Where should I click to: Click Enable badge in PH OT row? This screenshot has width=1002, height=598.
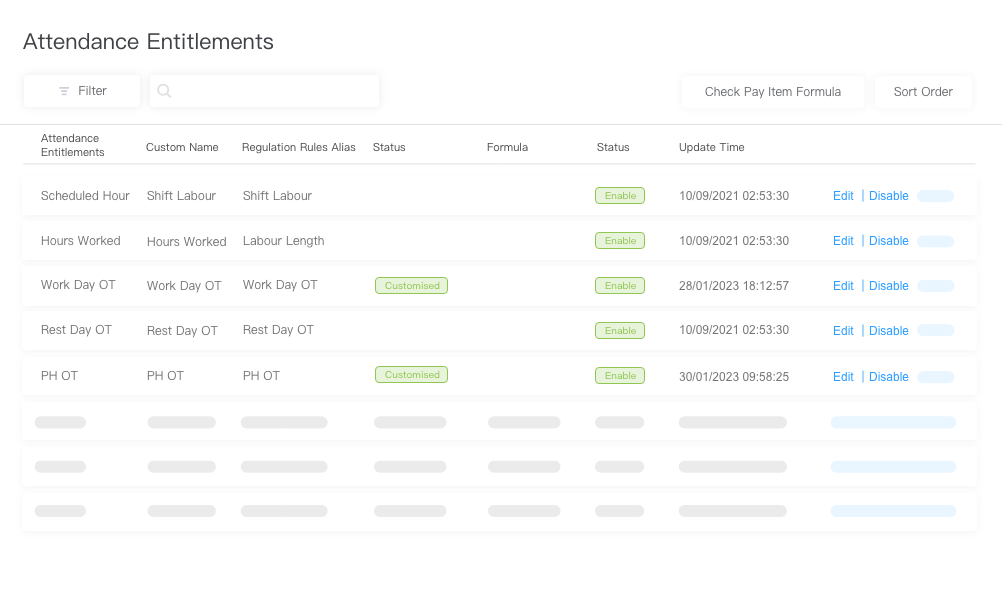[620, 376]
